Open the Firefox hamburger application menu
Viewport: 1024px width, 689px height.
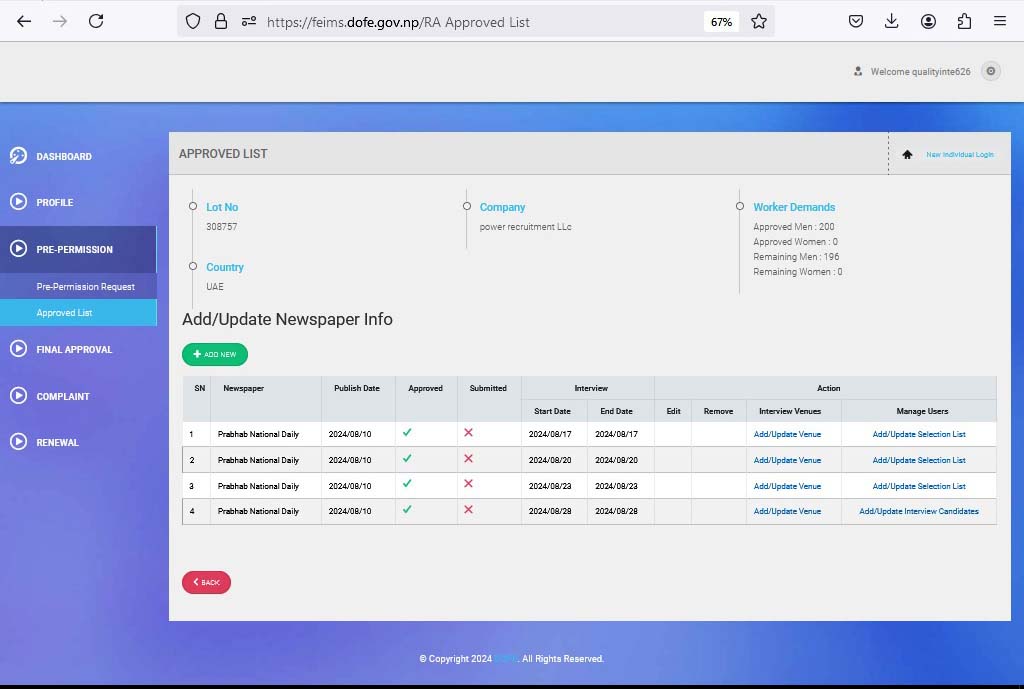[1000, 21]
